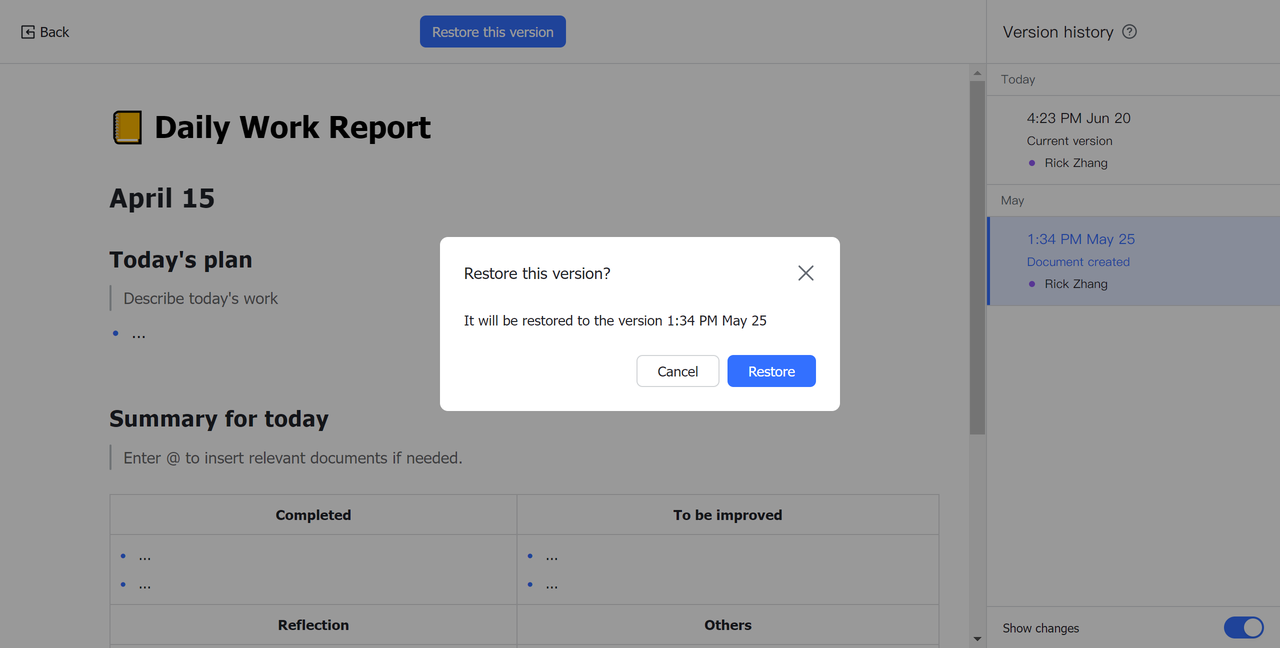Click the scrollbar up arrow
The image size is (1280, 648).
[x=977, y=73]
